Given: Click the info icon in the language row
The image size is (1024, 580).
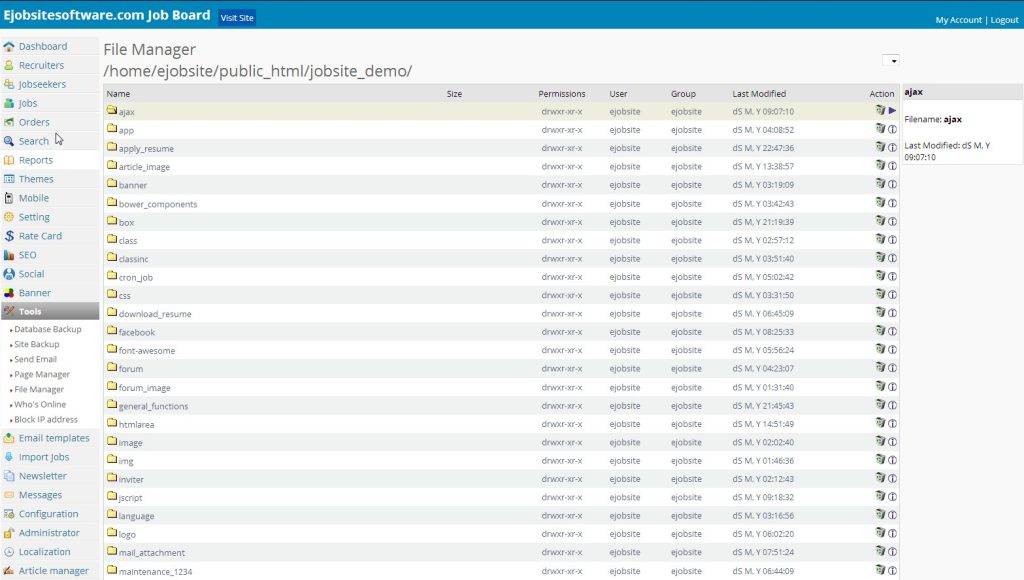Looking at the screenshot, I should click(892, 515).
